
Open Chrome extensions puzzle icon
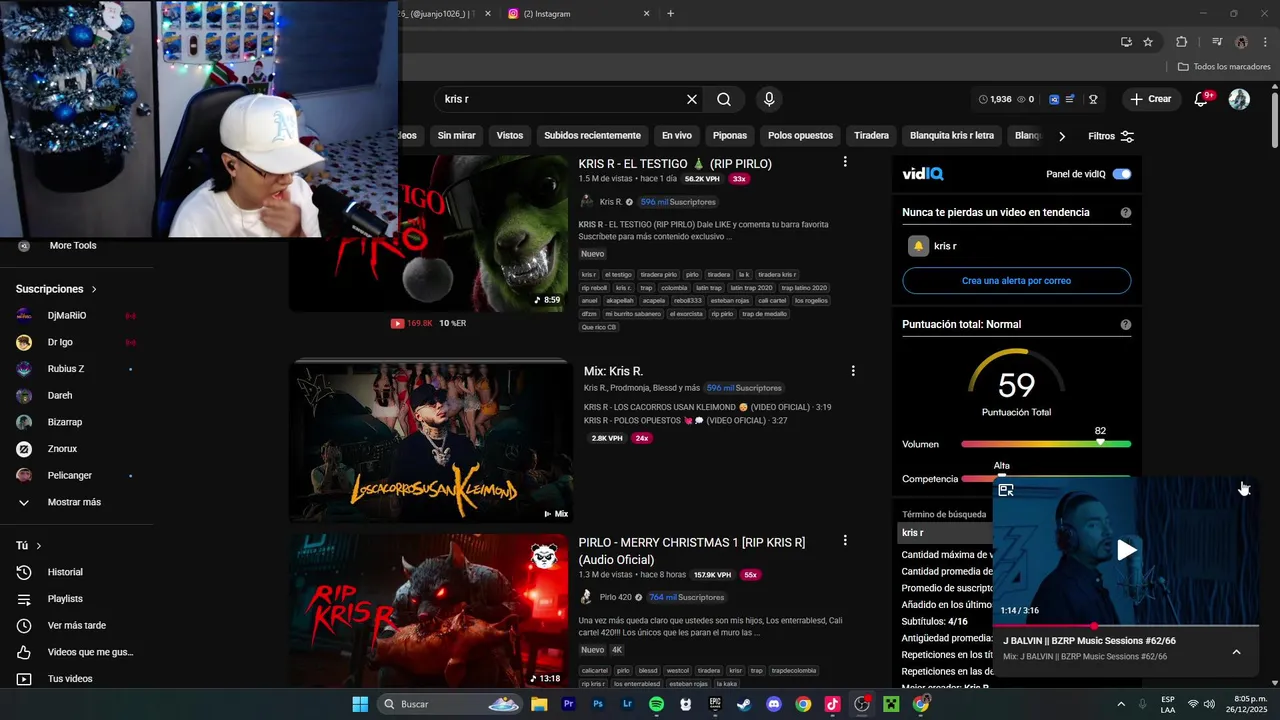coord(1181,42)
